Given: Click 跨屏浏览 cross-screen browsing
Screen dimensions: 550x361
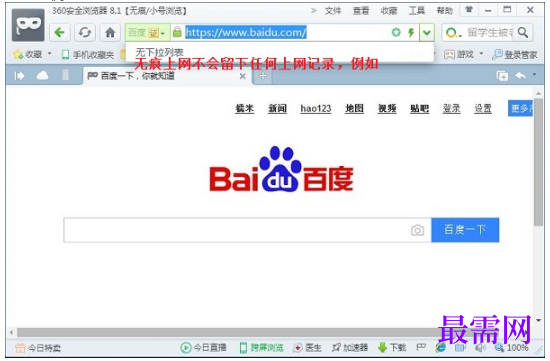Looking at the screenshot, I should 262,348.
